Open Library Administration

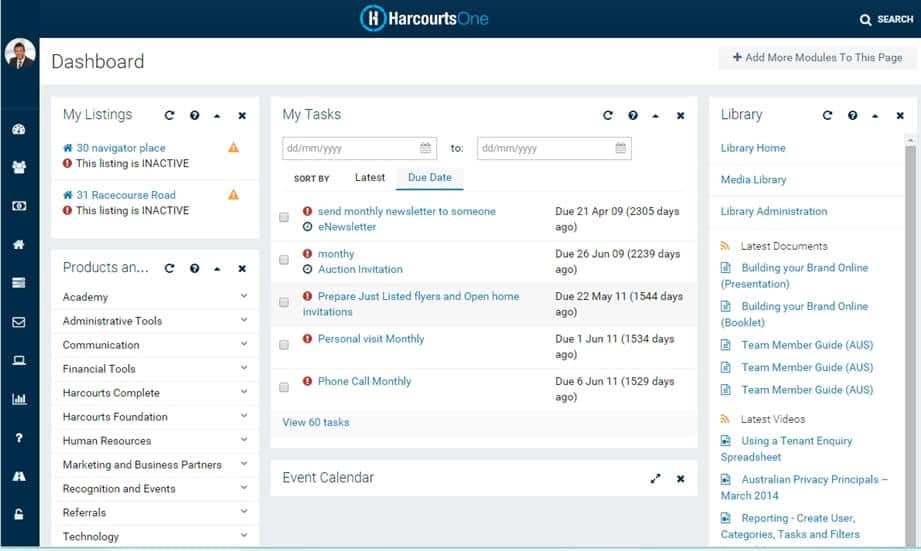click(774, 211)
